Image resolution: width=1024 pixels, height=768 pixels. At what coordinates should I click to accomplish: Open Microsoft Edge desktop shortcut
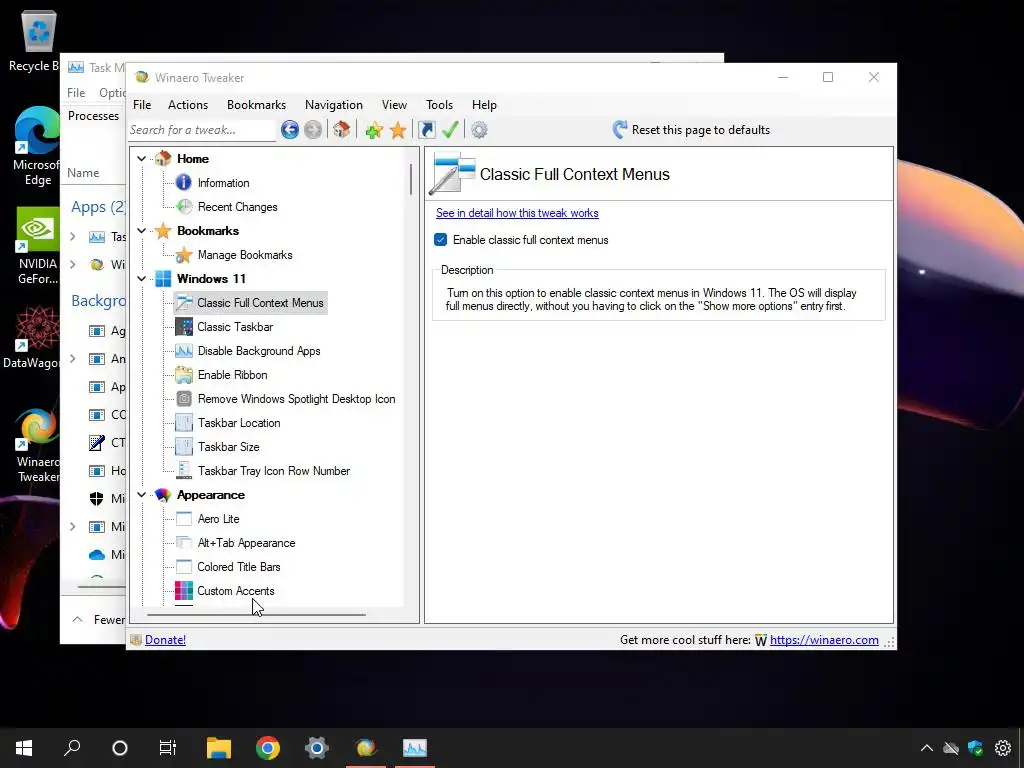37,146
